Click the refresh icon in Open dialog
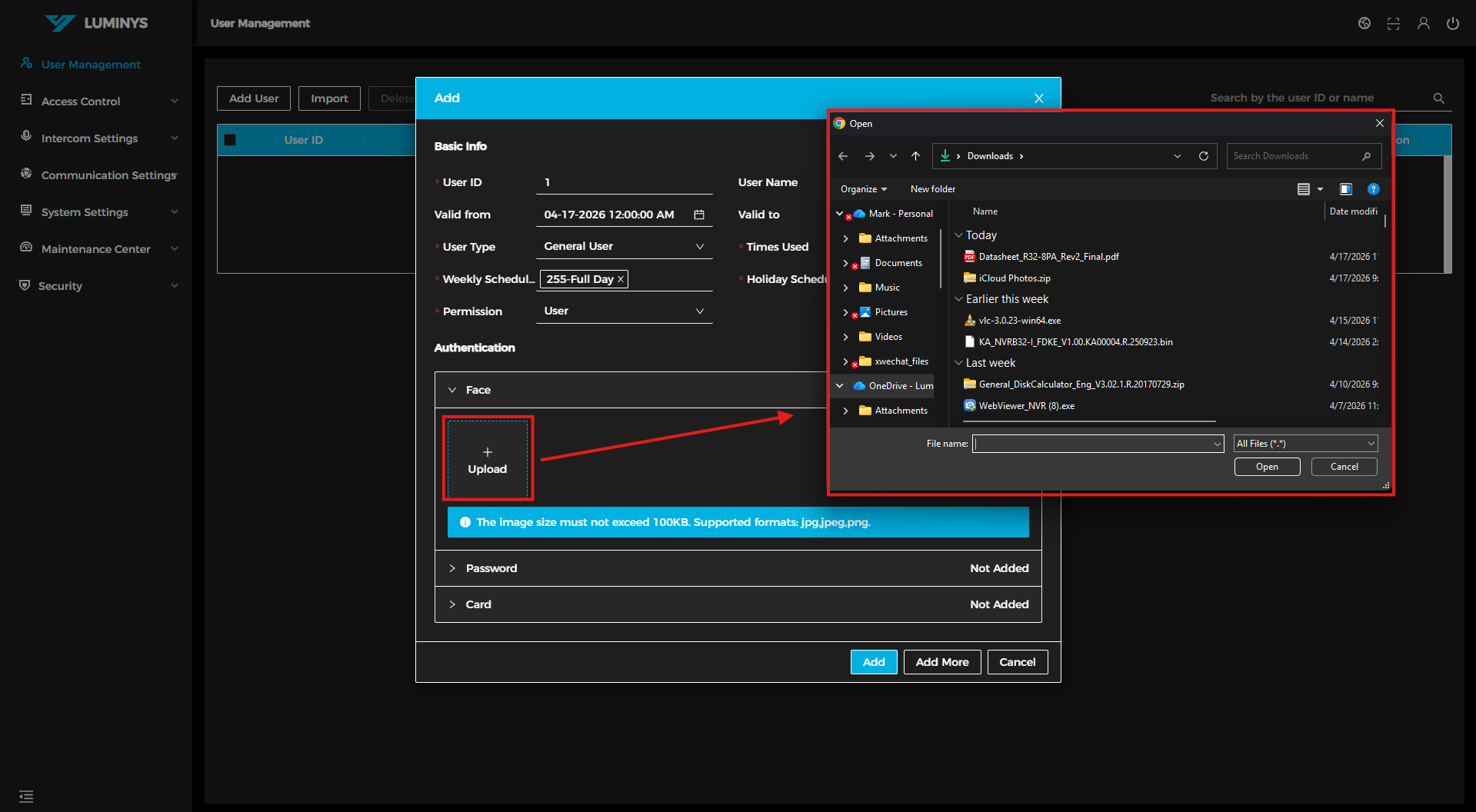The width and height of the screenshot is (1476, 812). 1203,156
